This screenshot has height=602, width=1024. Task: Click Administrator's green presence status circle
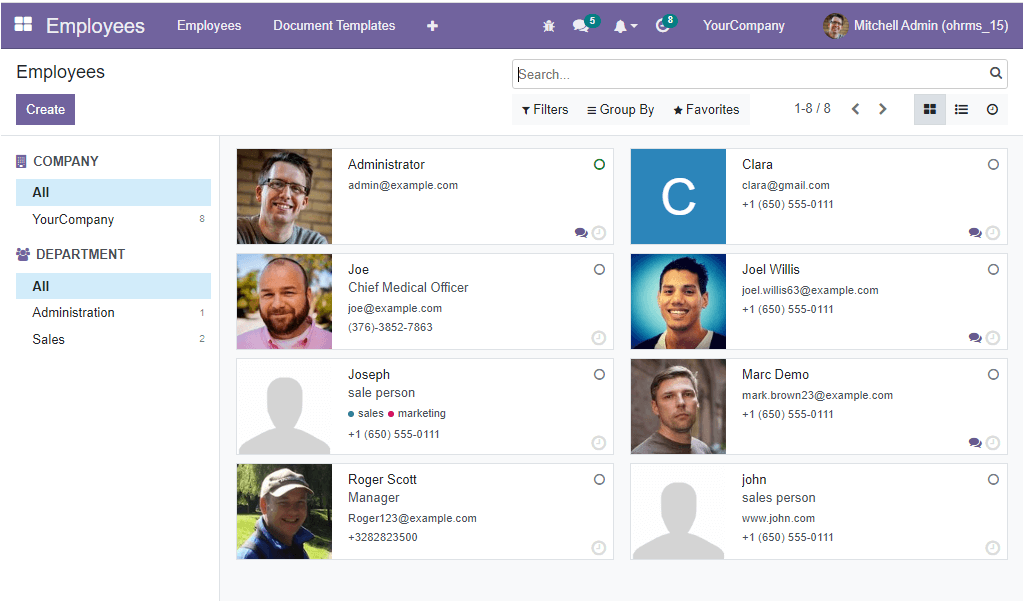pos(599,164)
